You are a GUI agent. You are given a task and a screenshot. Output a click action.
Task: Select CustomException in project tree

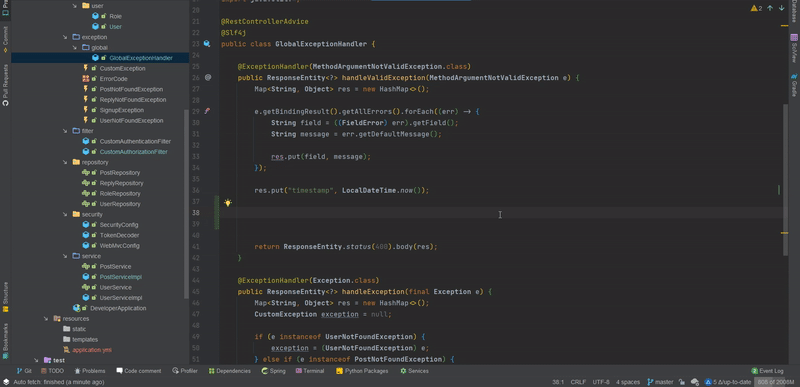coord(122,68)
